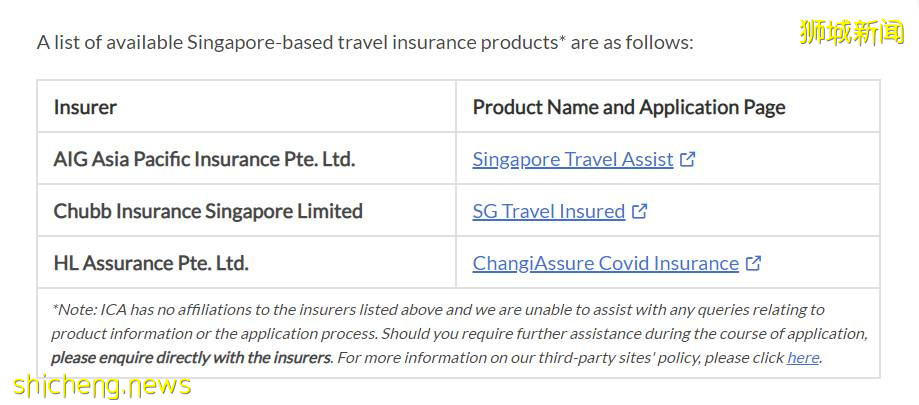Click external-link icon beside Singapore Travel Assist
Screen dimensions: 919x405
(688, 159)
